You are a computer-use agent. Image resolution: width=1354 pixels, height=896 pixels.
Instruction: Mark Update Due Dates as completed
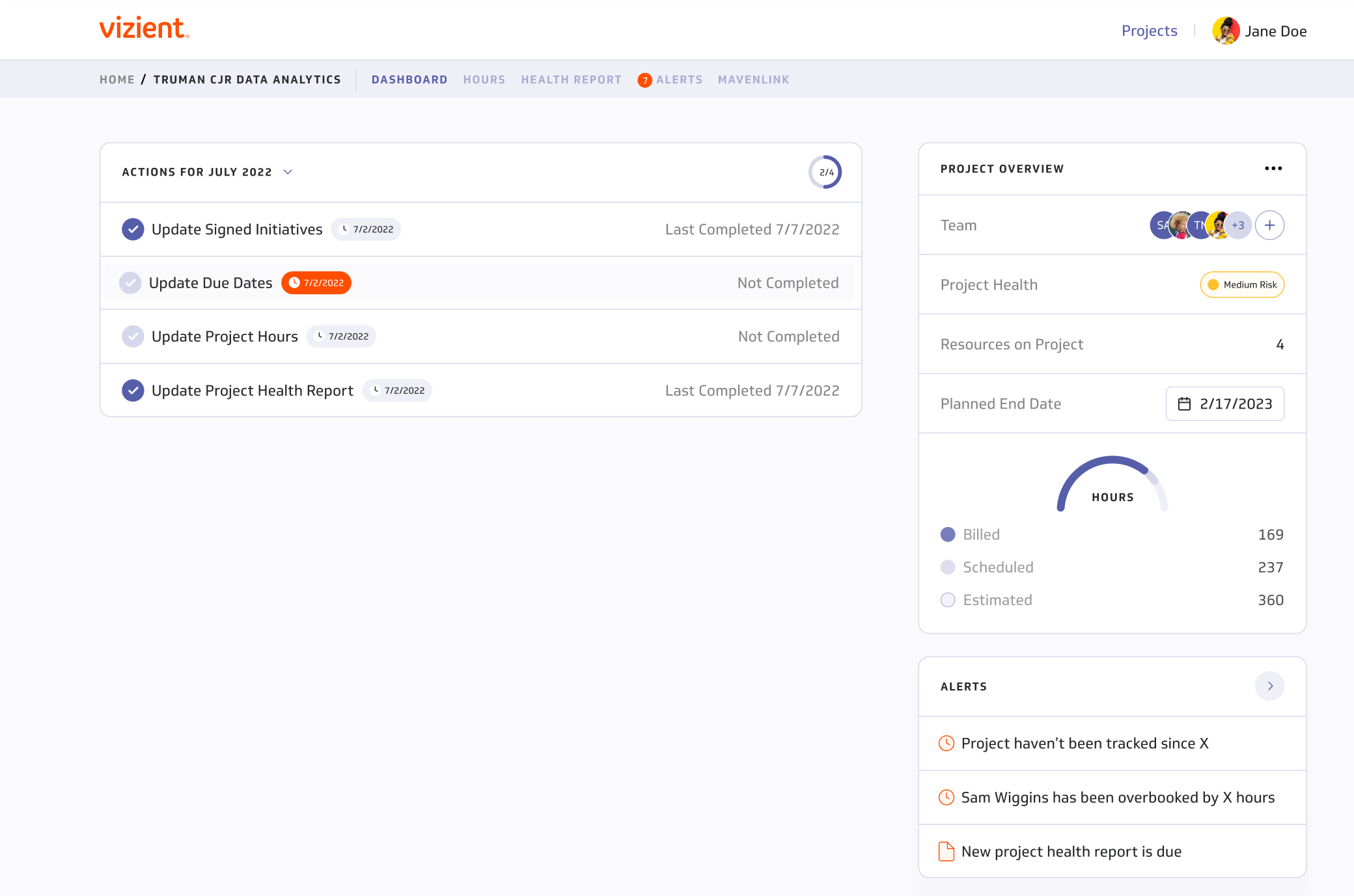(x=132, y=282)
